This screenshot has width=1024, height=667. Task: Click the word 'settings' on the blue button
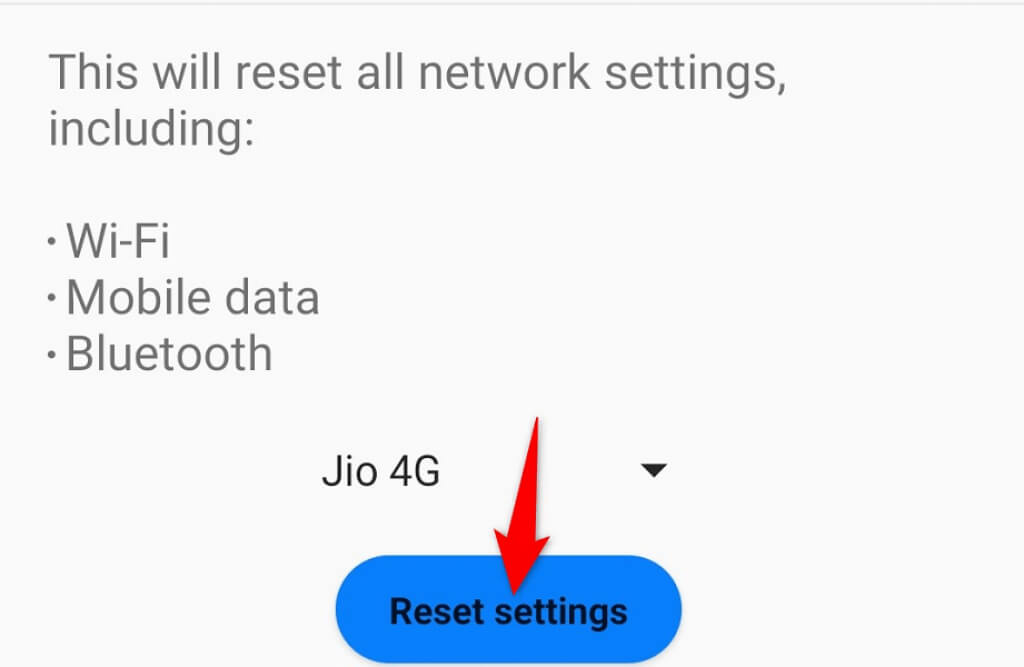(561, 613)
